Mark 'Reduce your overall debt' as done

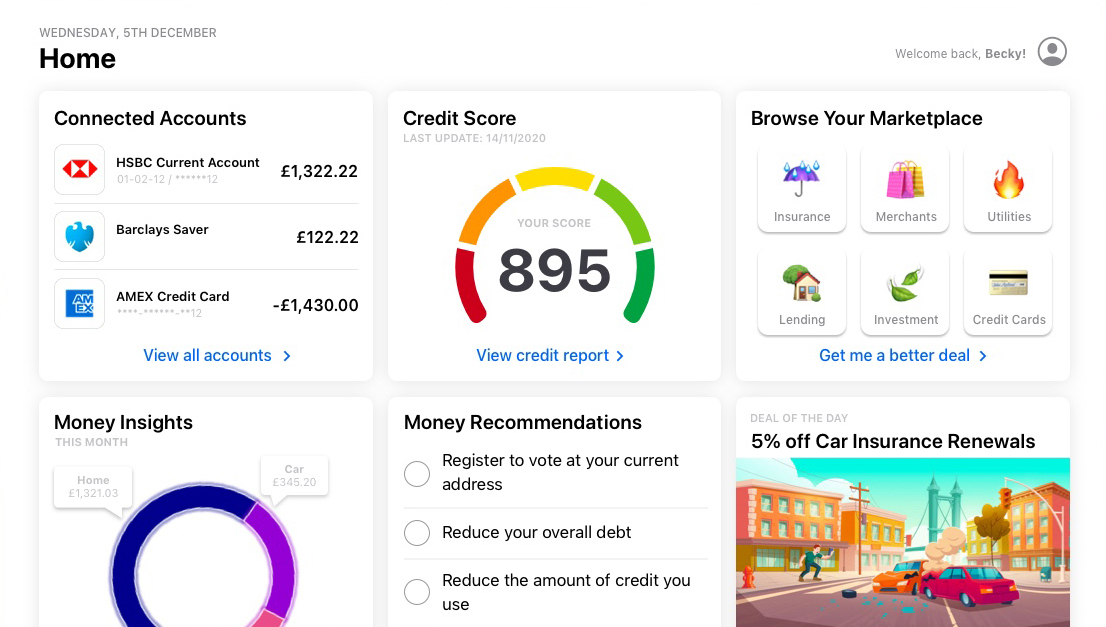point(417,533)
